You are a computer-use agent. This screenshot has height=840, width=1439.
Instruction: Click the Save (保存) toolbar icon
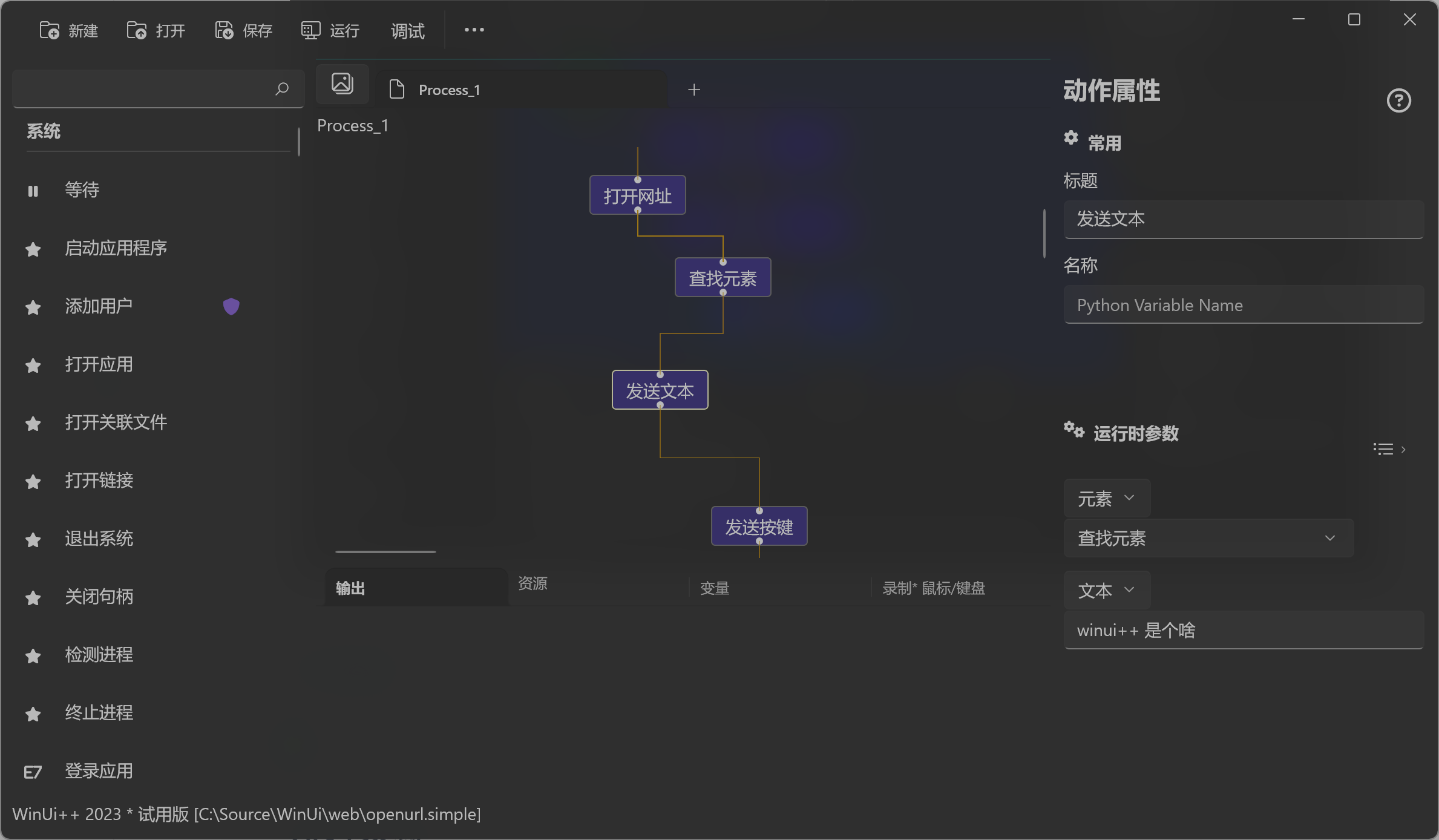pyautogui.click(x=224, y=30)
